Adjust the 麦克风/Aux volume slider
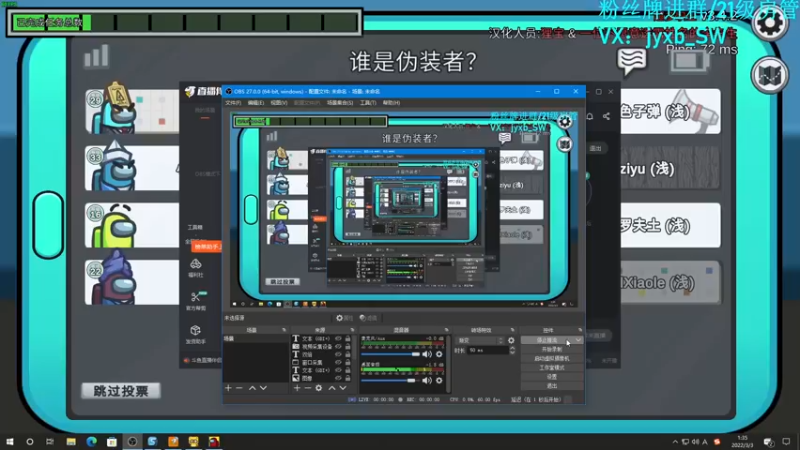The image size is (800, 450). tap(390, 354)
